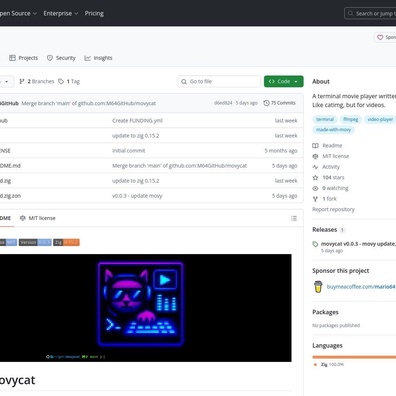Click the Insights graph icon
396x396 pixels.
87,58
